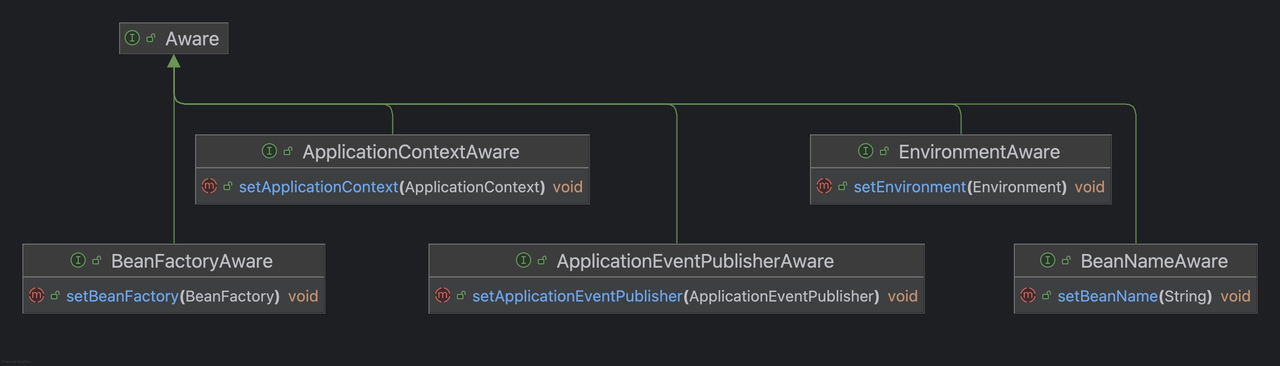Click void return type of setEnvironment
This screenshot has height=366, width=1280.
coord(1090,187)
